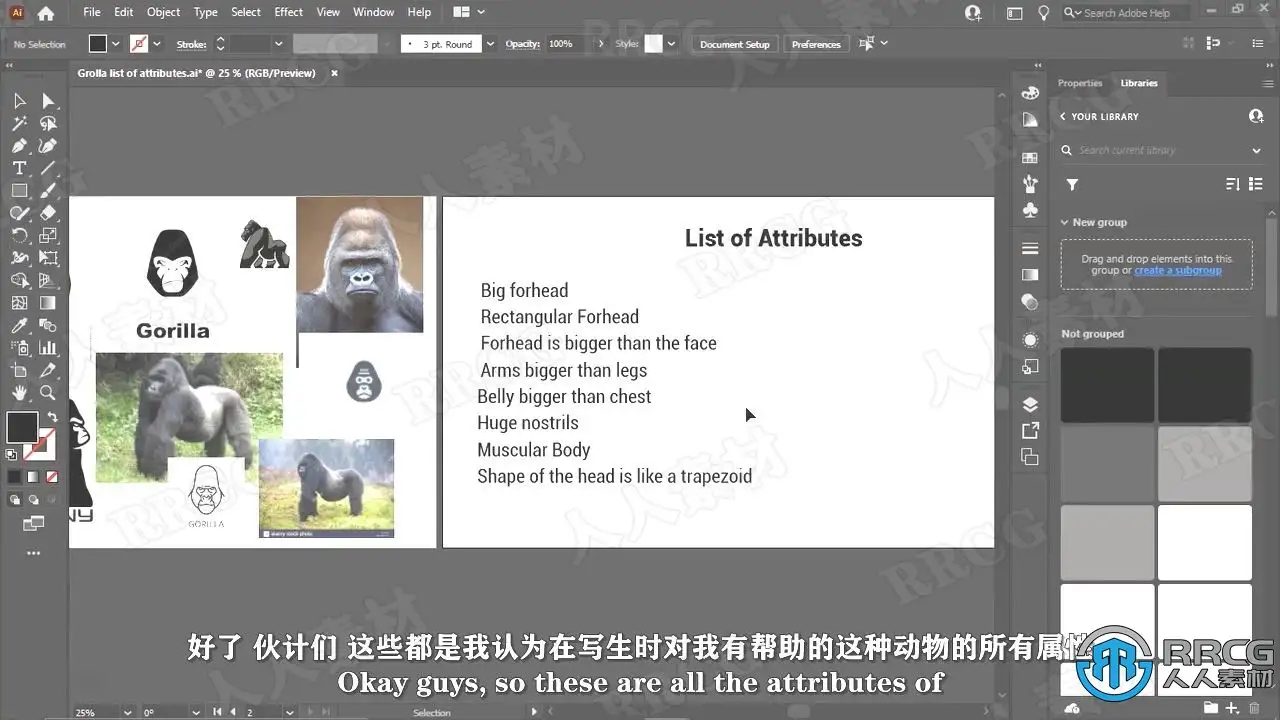Switch to the Curvature tool

click(47, 146)
